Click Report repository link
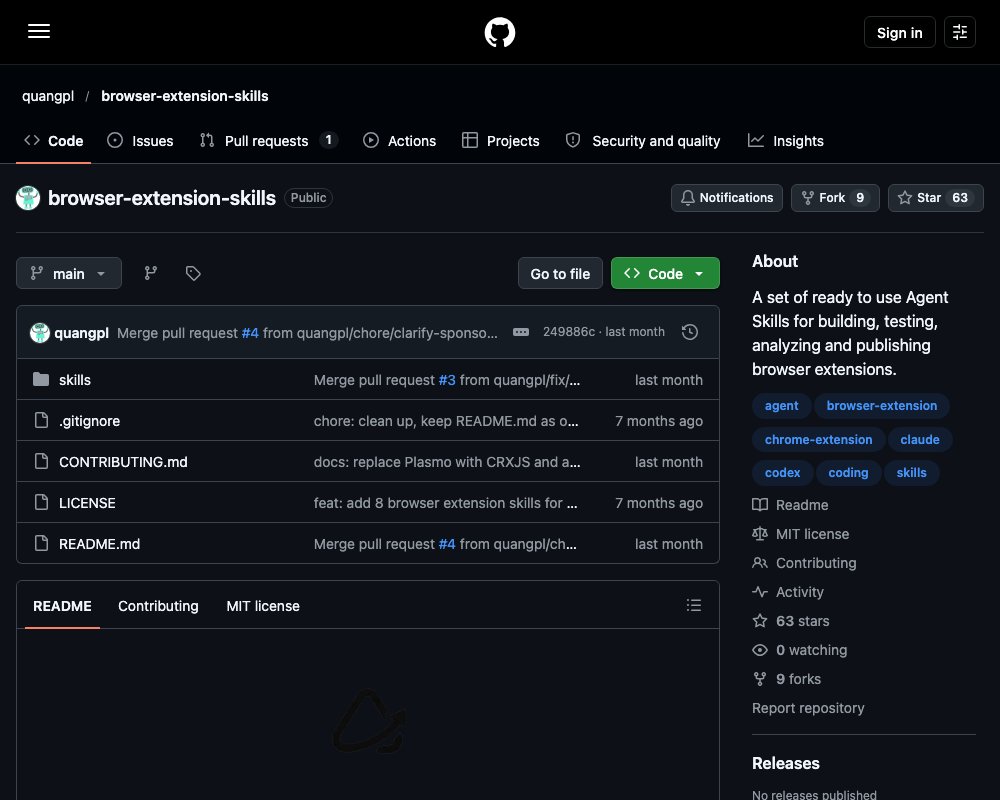The height and width of the screenshot is (800, 1000). click(808, 708)
